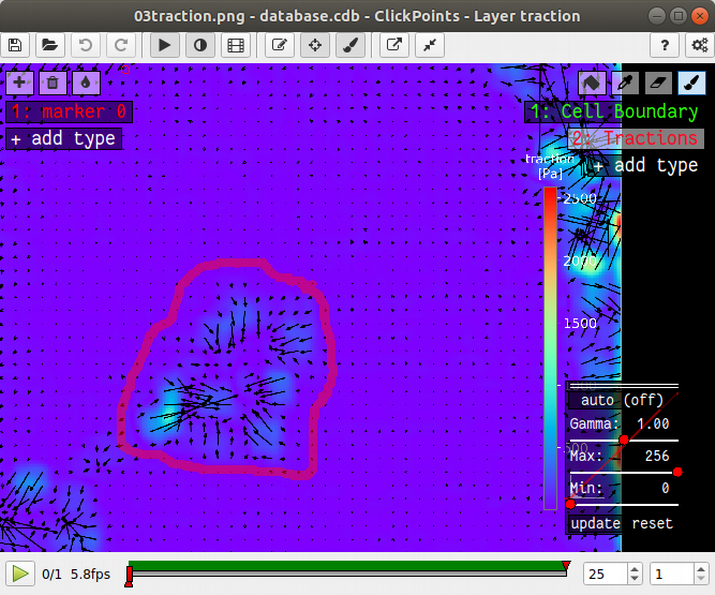Screen dimensions: 715x595
Task: Select the paint bucket mask tool
Action: (x=593, y=83)
